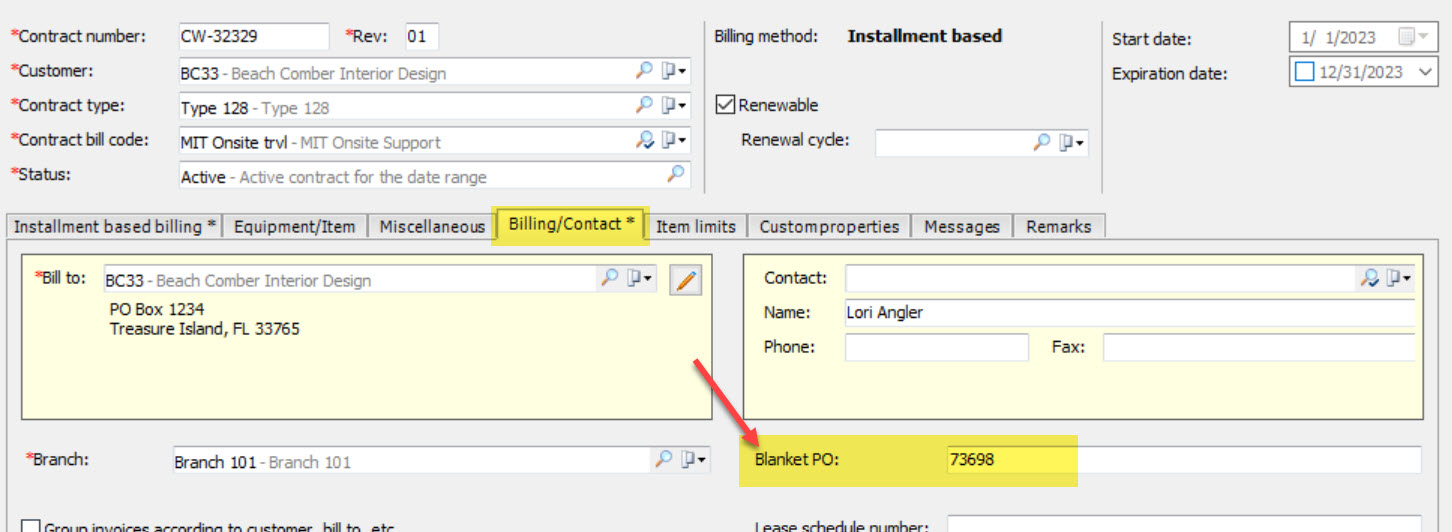Uncheck the Renewable checkbox
Viewport: 1452px width, 532px height.
click(x=726, y=104)
